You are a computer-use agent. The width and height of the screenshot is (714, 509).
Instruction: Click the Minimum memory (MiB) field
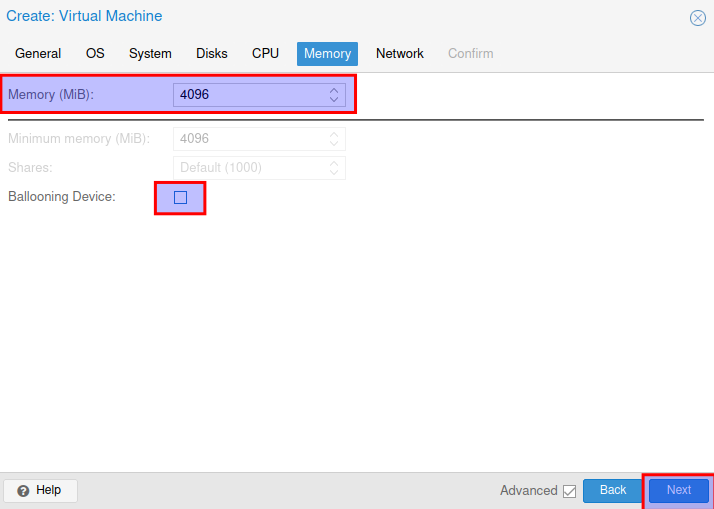(x=250, y=138)
